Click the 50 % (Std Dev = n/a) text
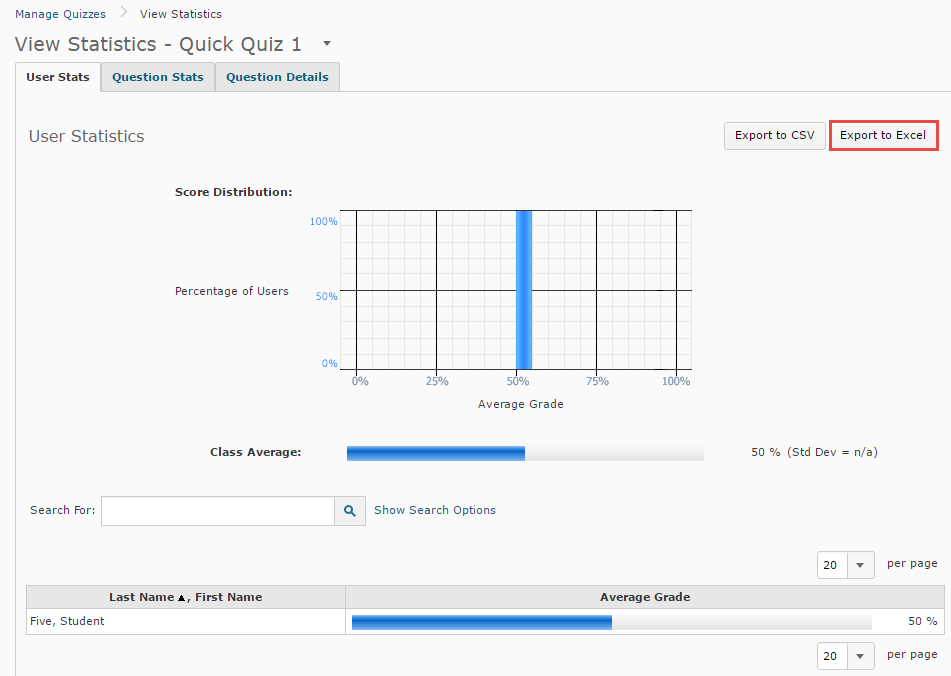The height and width of the screenshot is (676, 951). click(x=815, y=452)
